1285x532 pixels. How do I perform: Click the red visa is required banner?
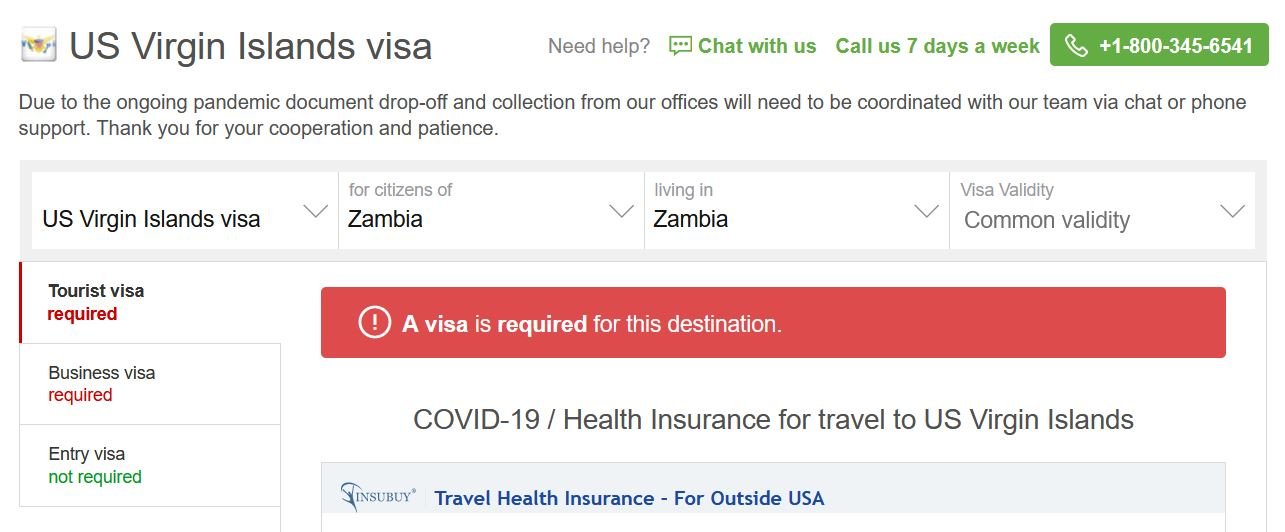pyautogui.click(x=773, y=322)
